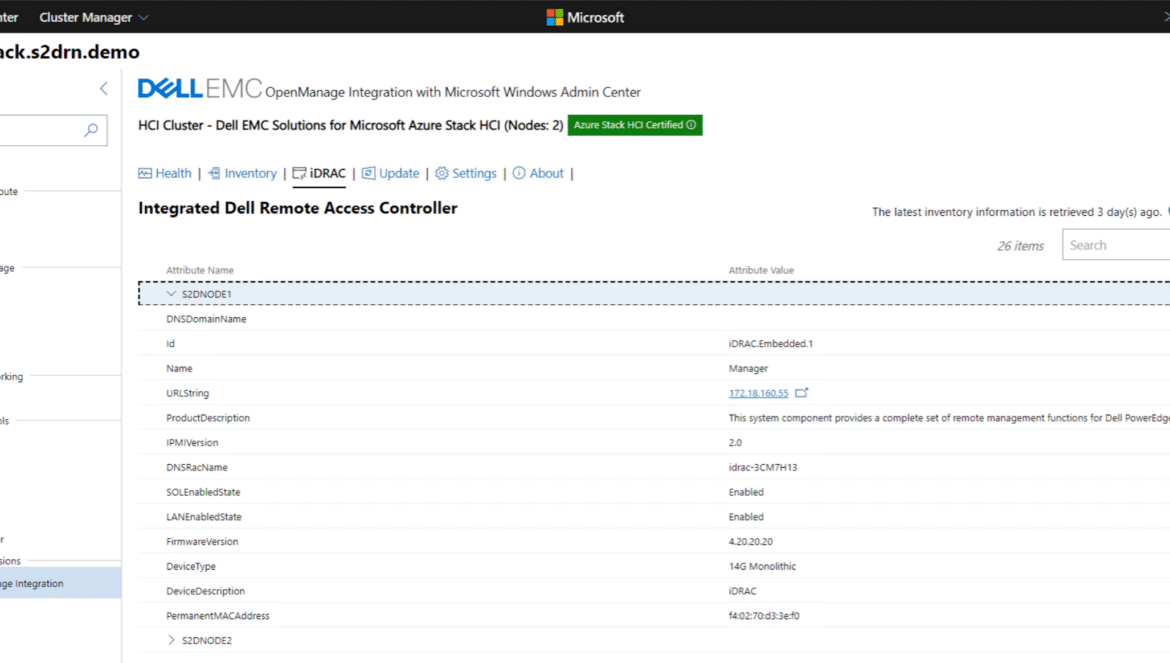1170x663 pixels.
Task: Select the DNSDomainName attribute row
Action: 654,318
